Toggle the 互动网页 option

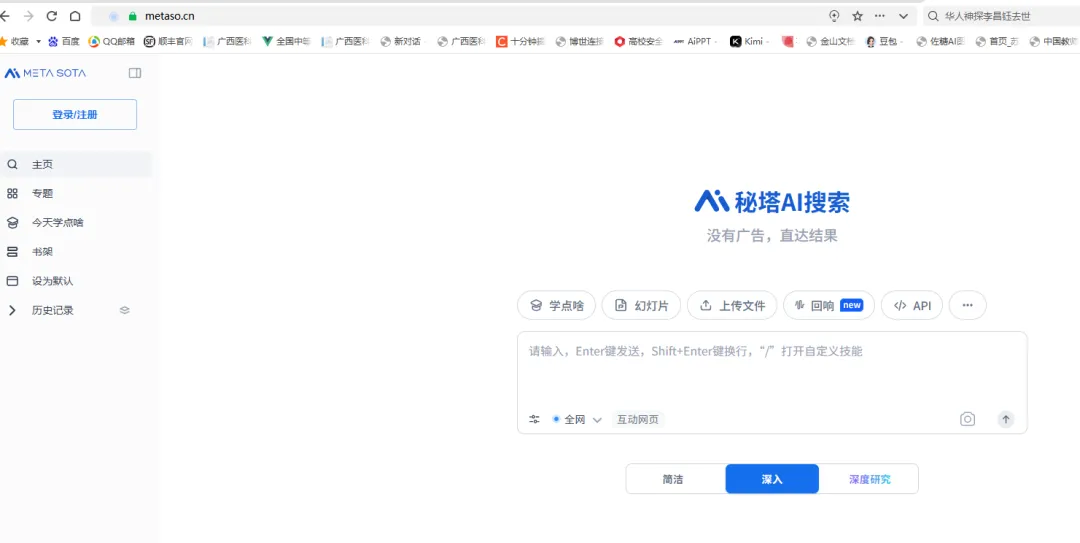point(638,419)
